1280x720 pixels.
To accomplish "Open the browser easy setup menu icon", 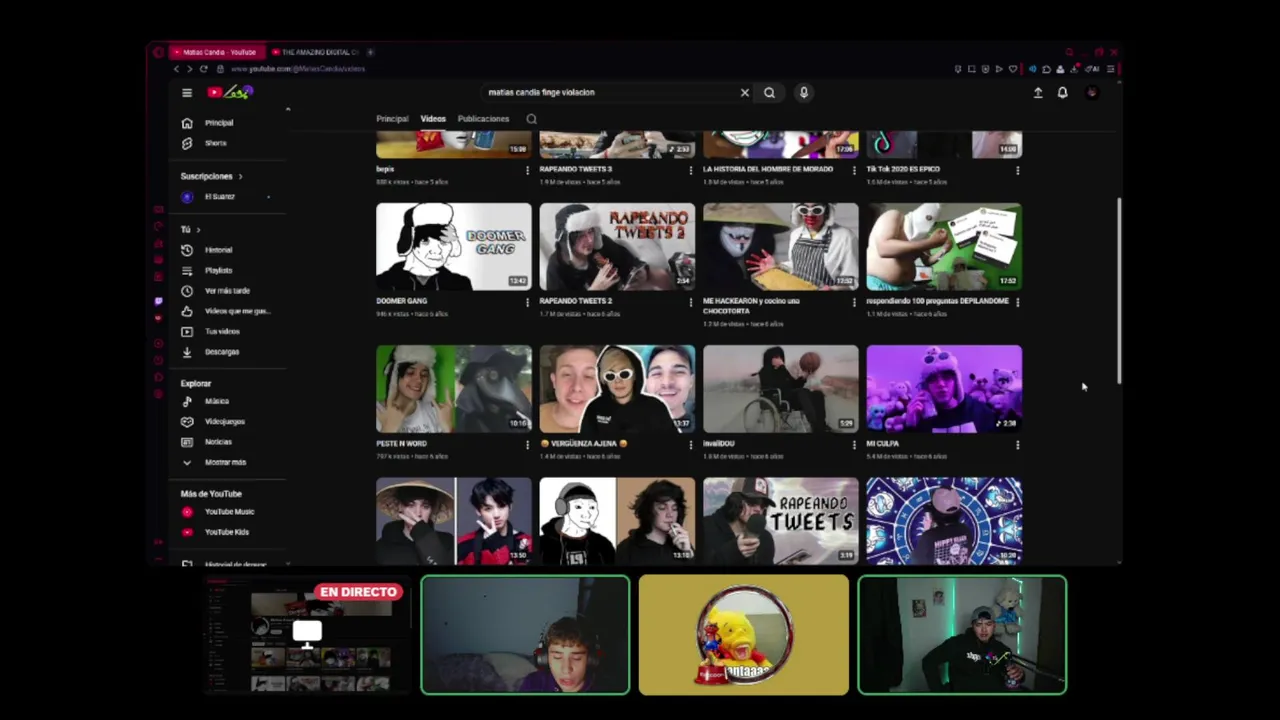I will (1111, 69).
